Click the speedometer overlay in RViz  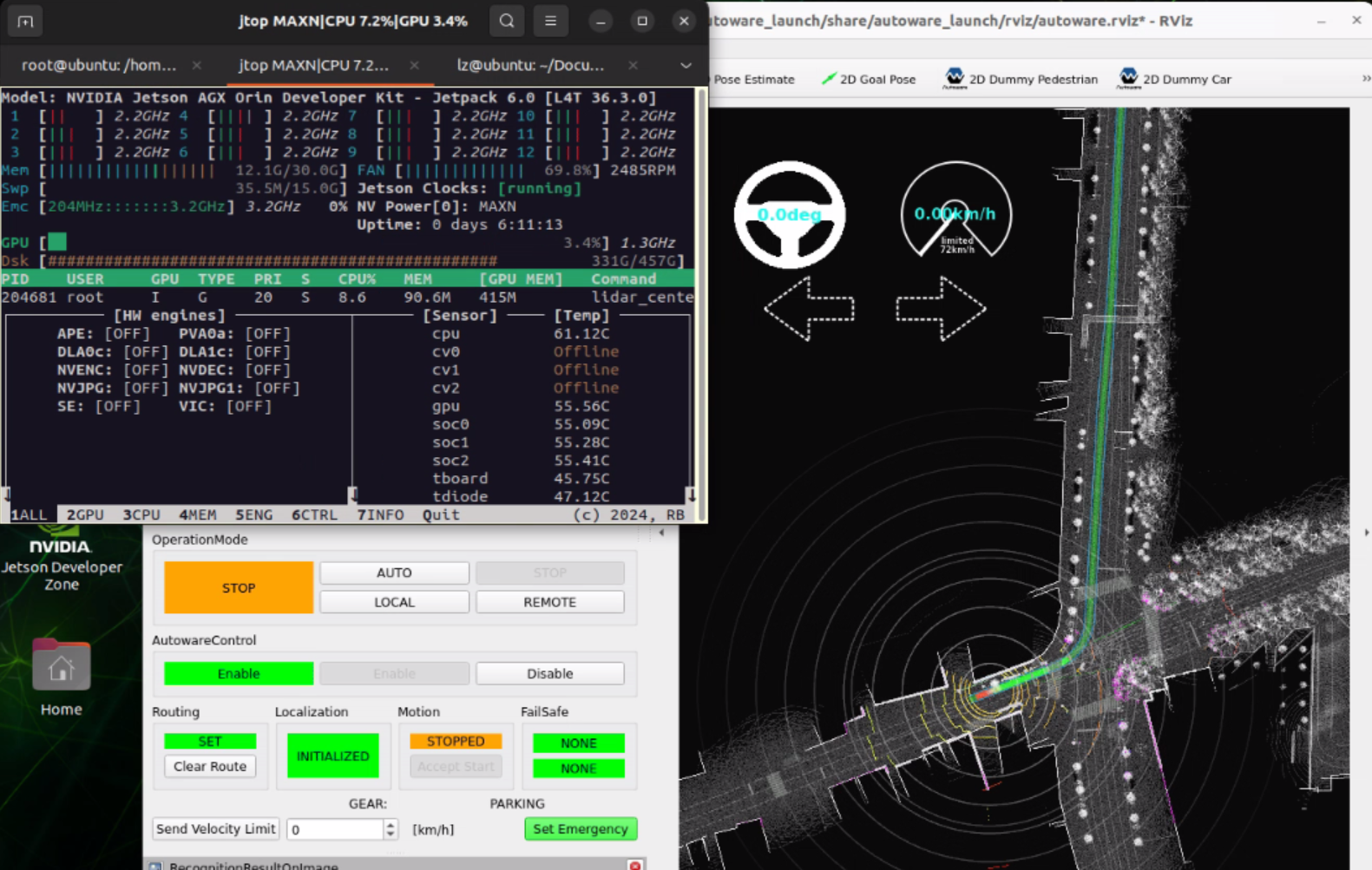tap(955, 211)
